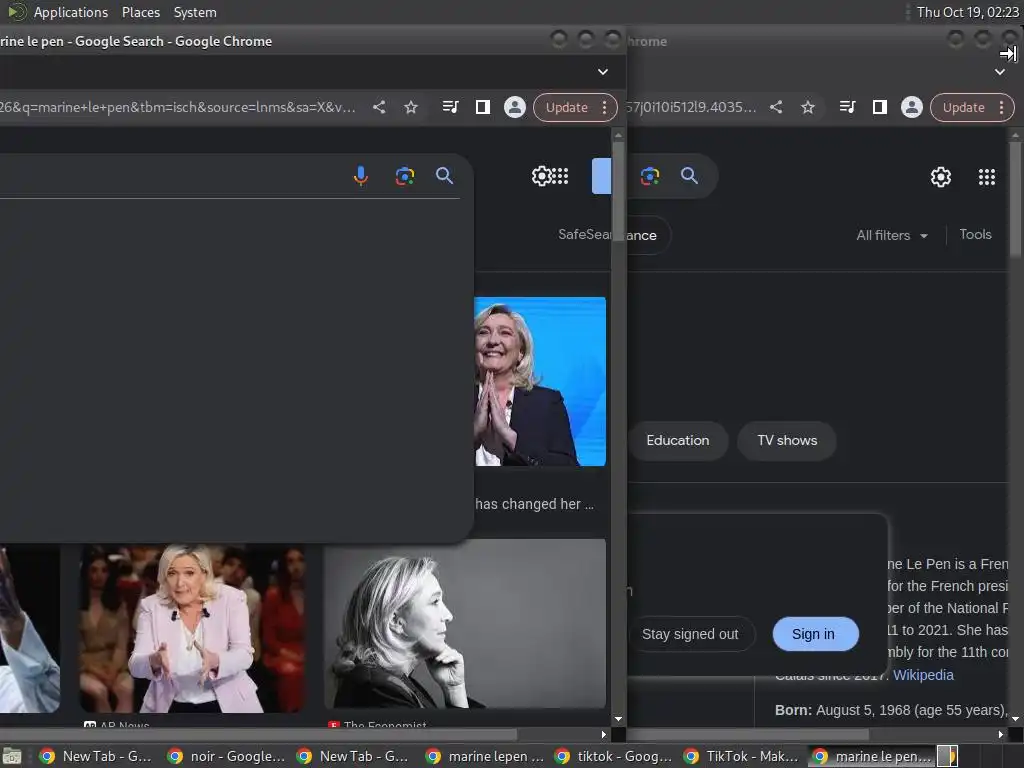The height and width of the screenshot is (768, 1024).
Task: Switch to TikTok - Mak... taskbar window
Action: click(742, 756)
